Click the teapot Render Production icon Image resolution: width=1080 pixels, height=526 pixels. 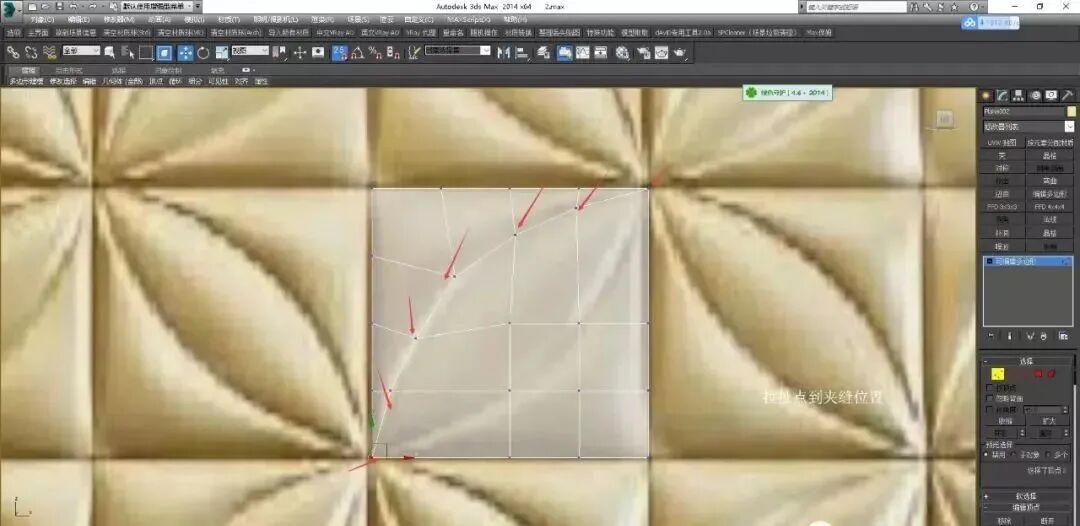tap(680, 52)
